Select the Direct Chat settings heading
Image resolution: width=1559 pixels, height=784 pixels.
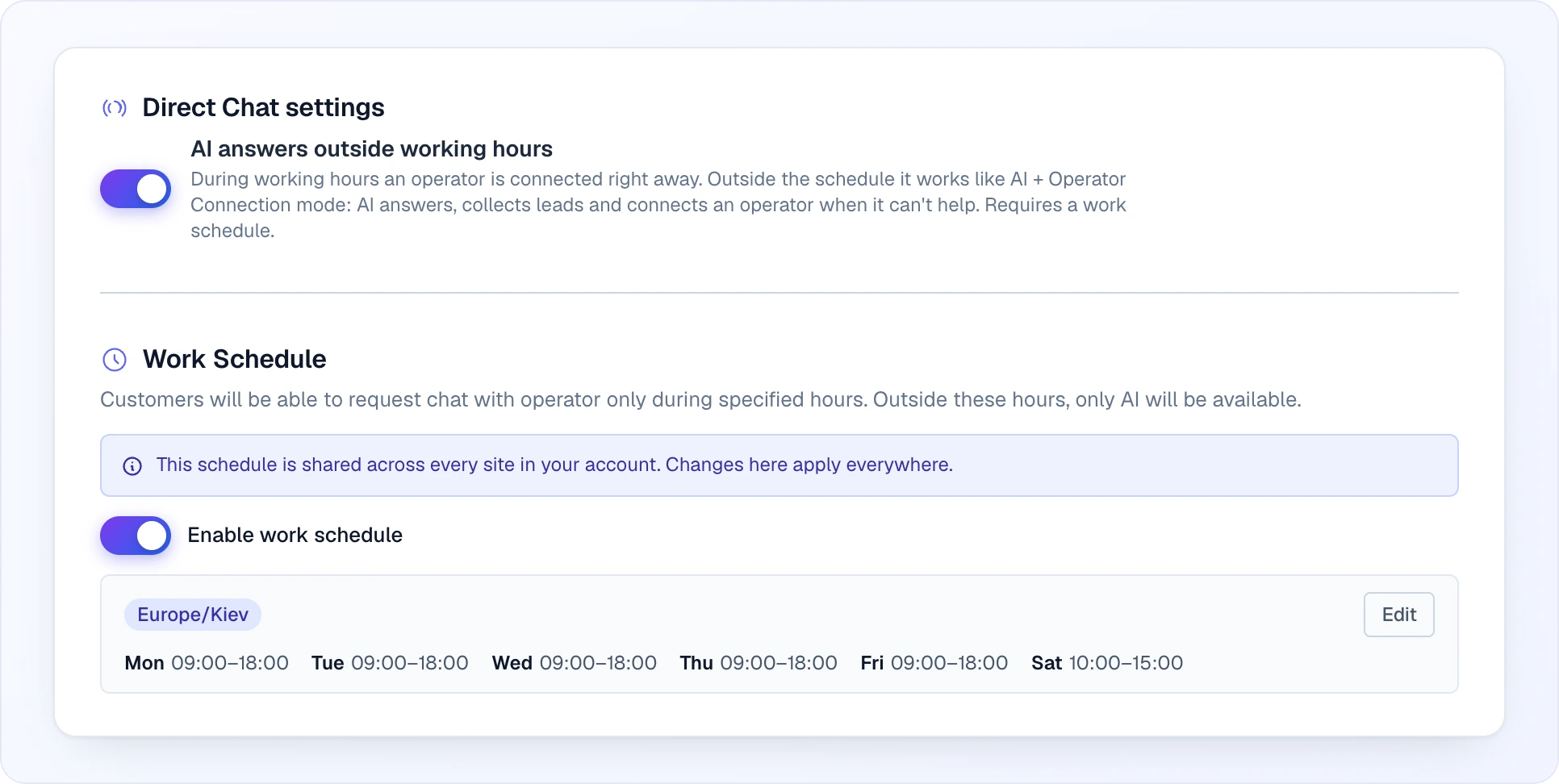263,108
